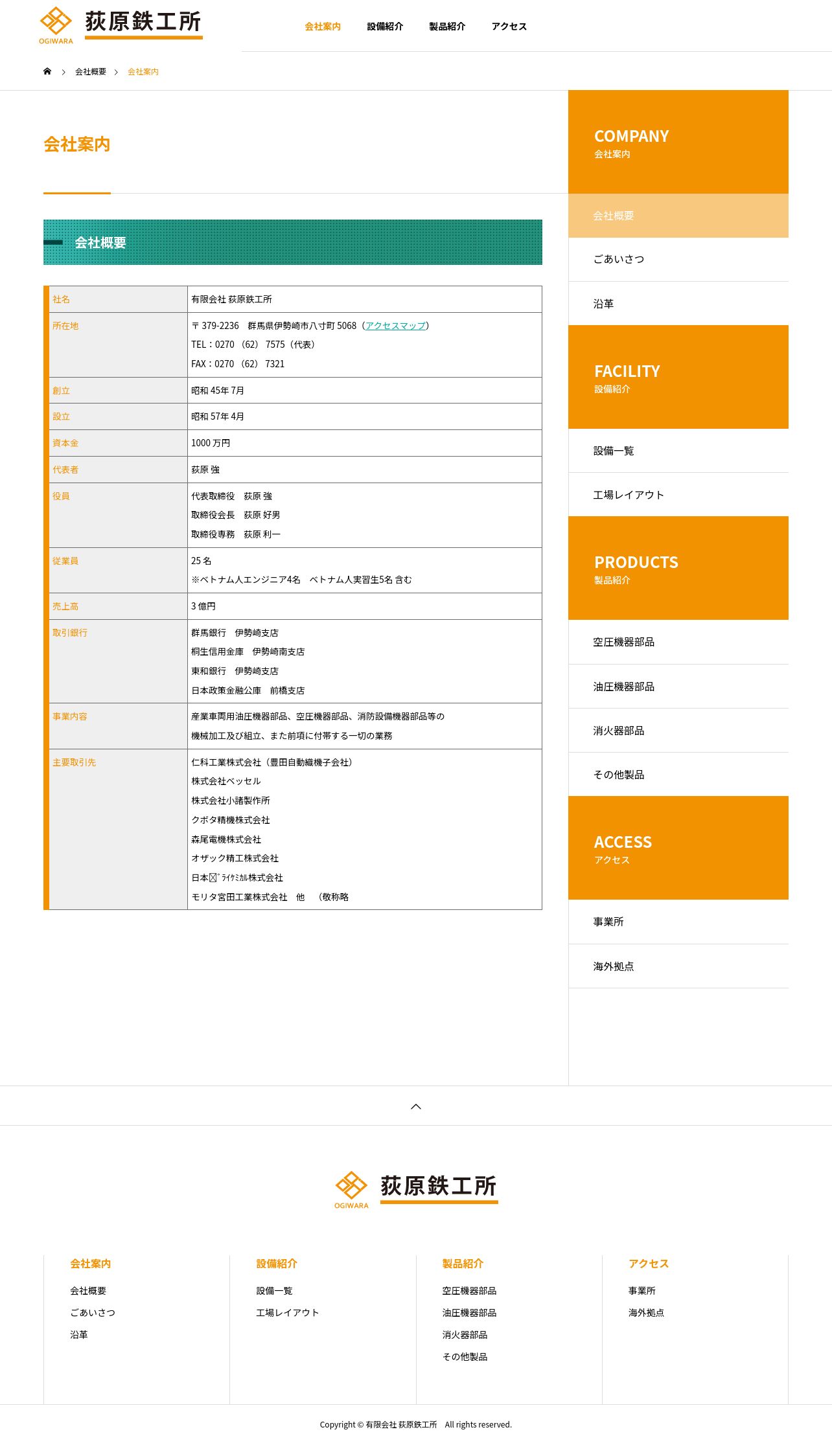Open 工場レイアウト in the sidebar
832x1456 pixels.
click(678, 495)
